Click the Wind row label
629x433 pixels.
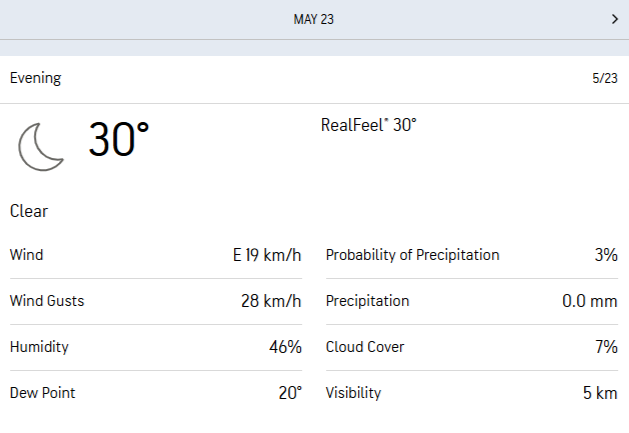pyautogui.click(x=27, y=255)
